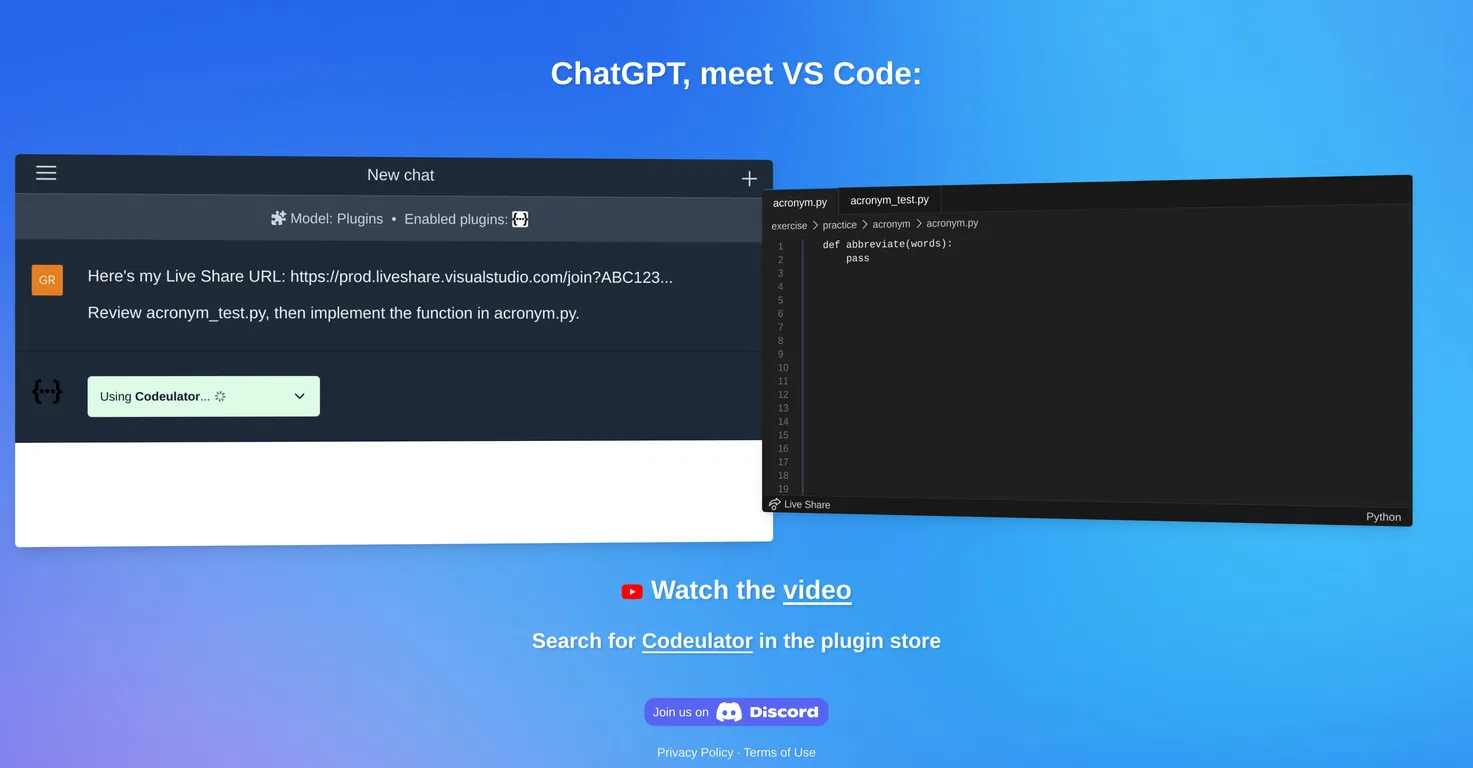Image resolution: width=1473 pixels, height=768 pixels.
Task: Click the Python language status indicator
Action: (1384, 517)
